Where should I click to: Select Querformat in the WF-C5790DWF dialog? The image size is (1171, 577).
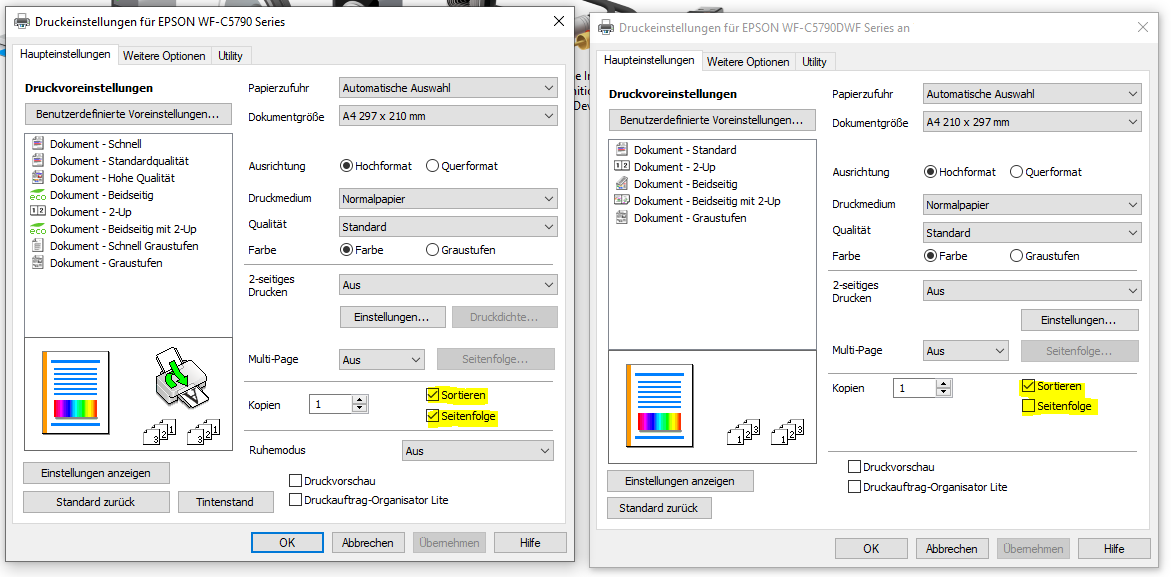(1017, 172)
